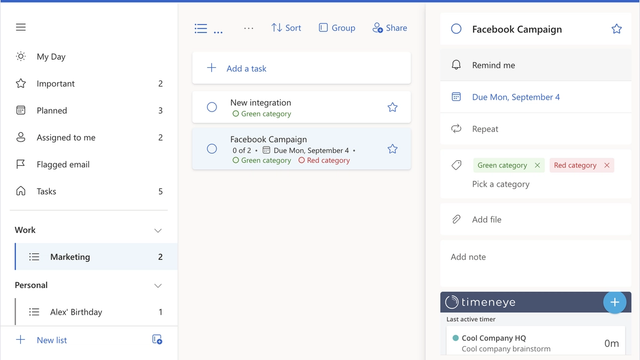Remove the Red category tag

pos(607,165)
